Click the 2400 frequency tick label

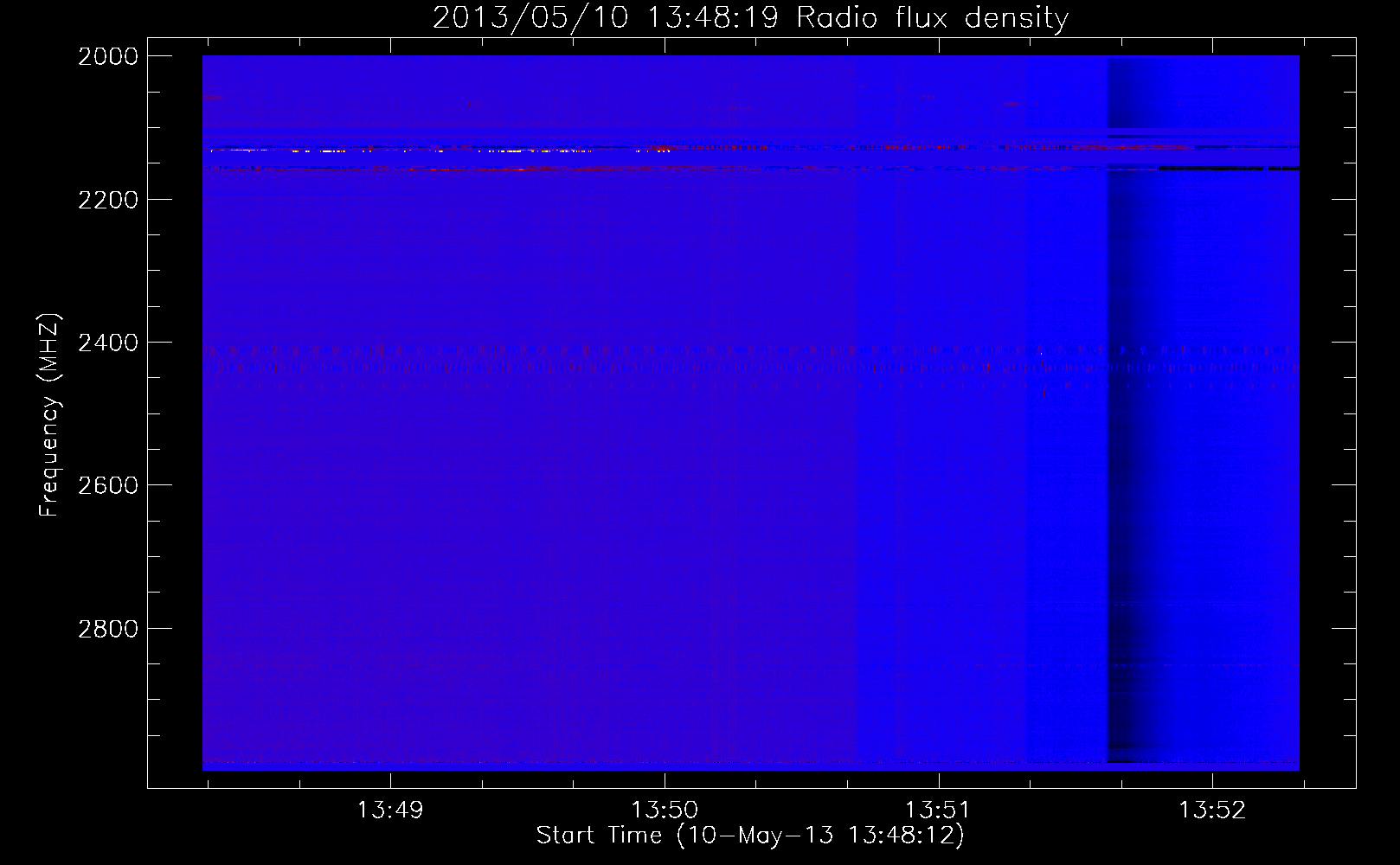point(108,343)
